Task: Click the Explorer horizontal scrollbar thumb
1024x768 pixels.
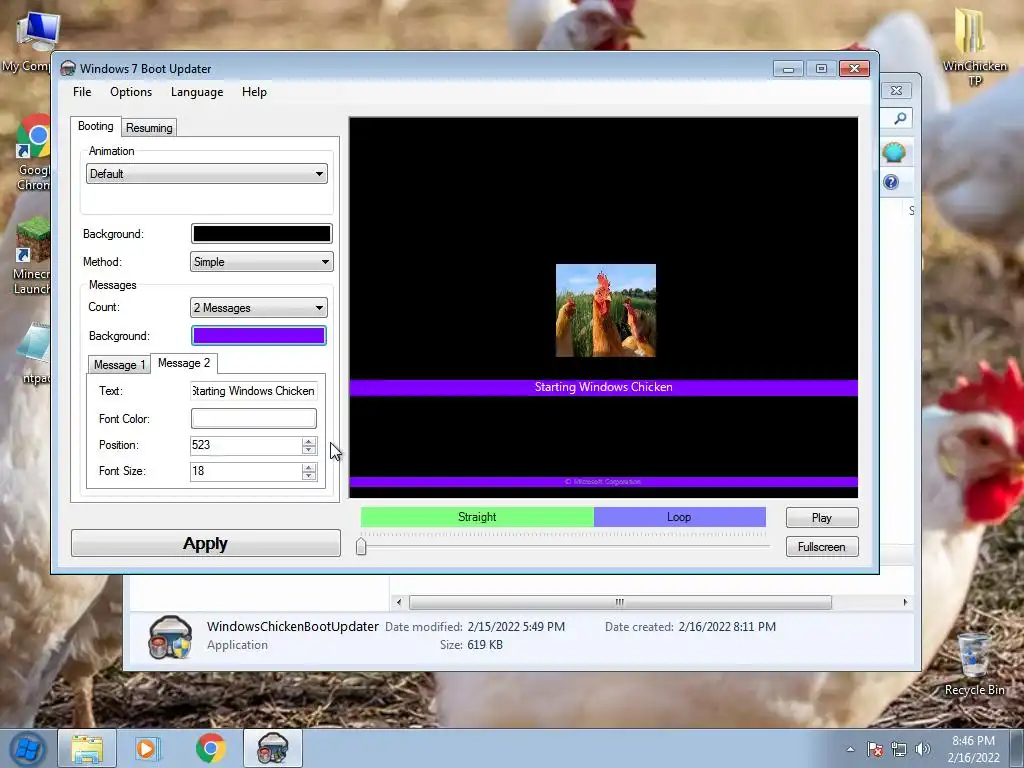Action: [x=620, y=602]
